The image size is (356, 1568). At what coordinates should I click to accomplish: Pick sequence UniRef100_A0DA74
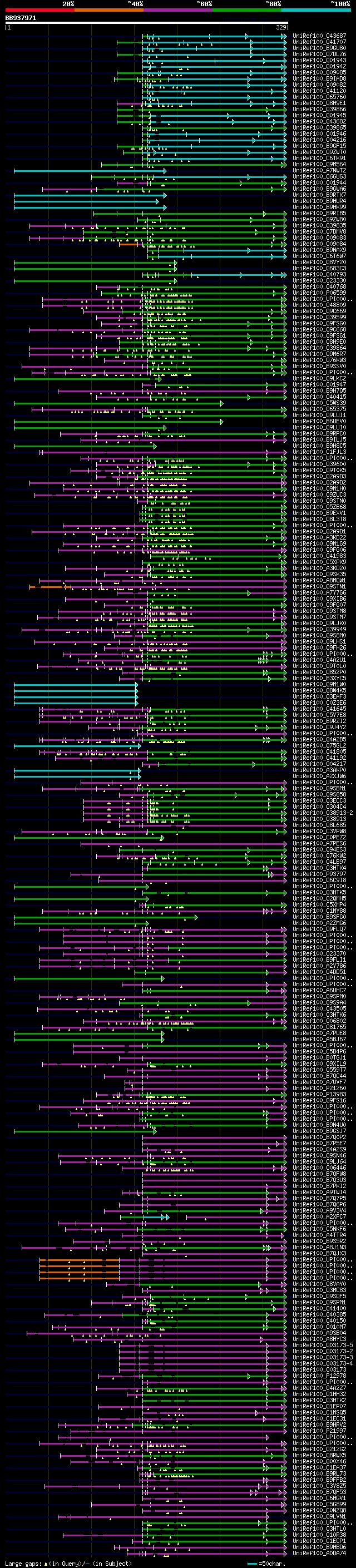click(319, 1554)
